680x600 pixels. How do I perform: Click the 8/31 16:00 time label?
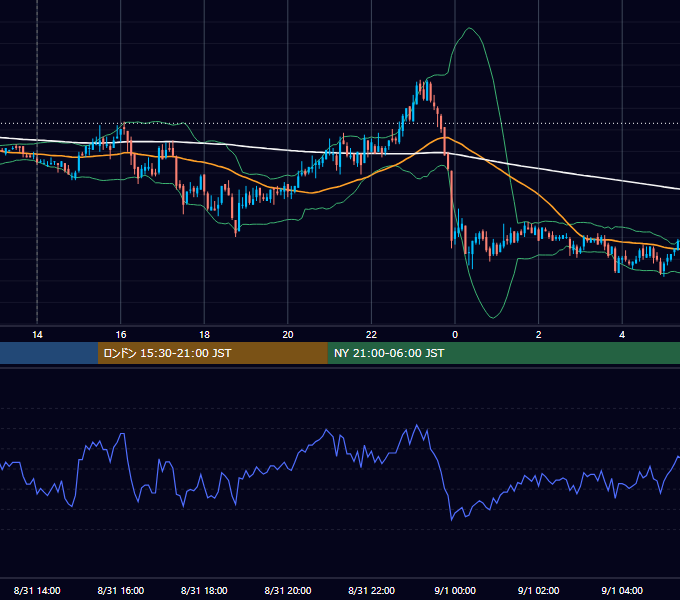tap(121, 590)
